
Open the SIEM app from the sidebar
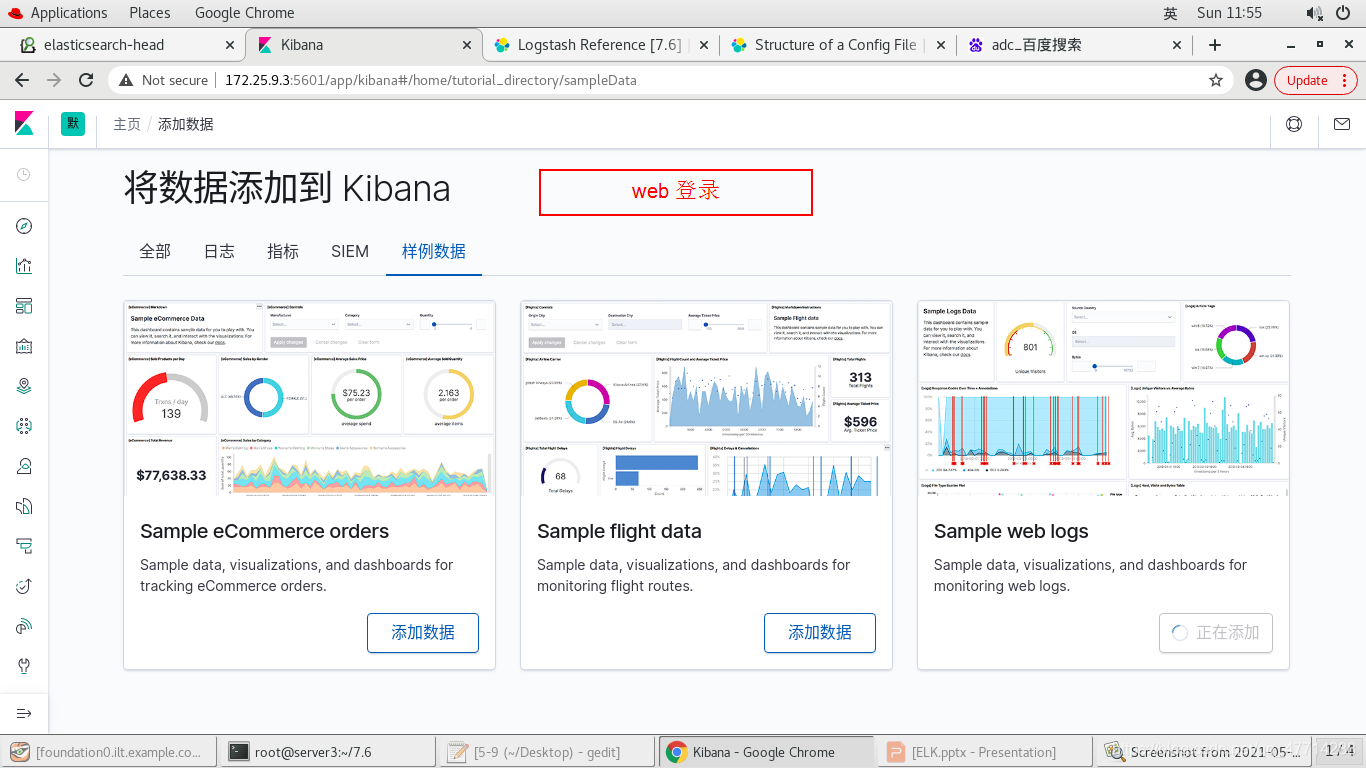point(24,626)
